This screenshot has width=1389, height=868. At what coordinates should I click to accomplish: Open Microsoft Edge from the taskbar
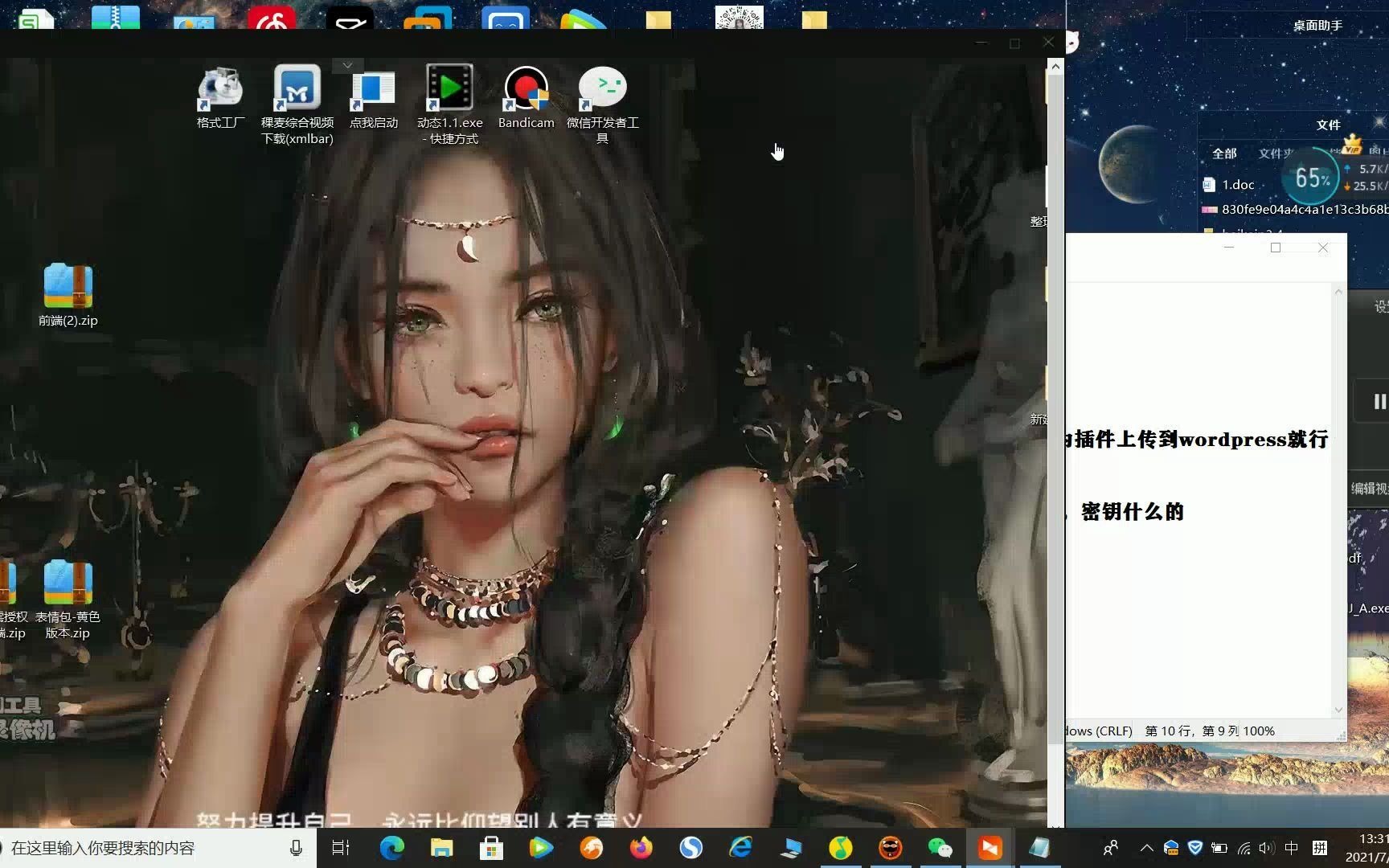pos(391,848)
